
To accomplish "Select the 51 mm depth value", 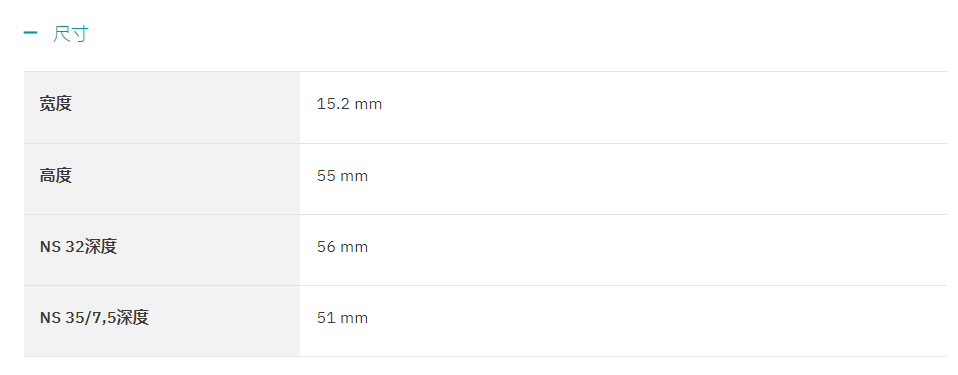I will click(x=342, y=318).
